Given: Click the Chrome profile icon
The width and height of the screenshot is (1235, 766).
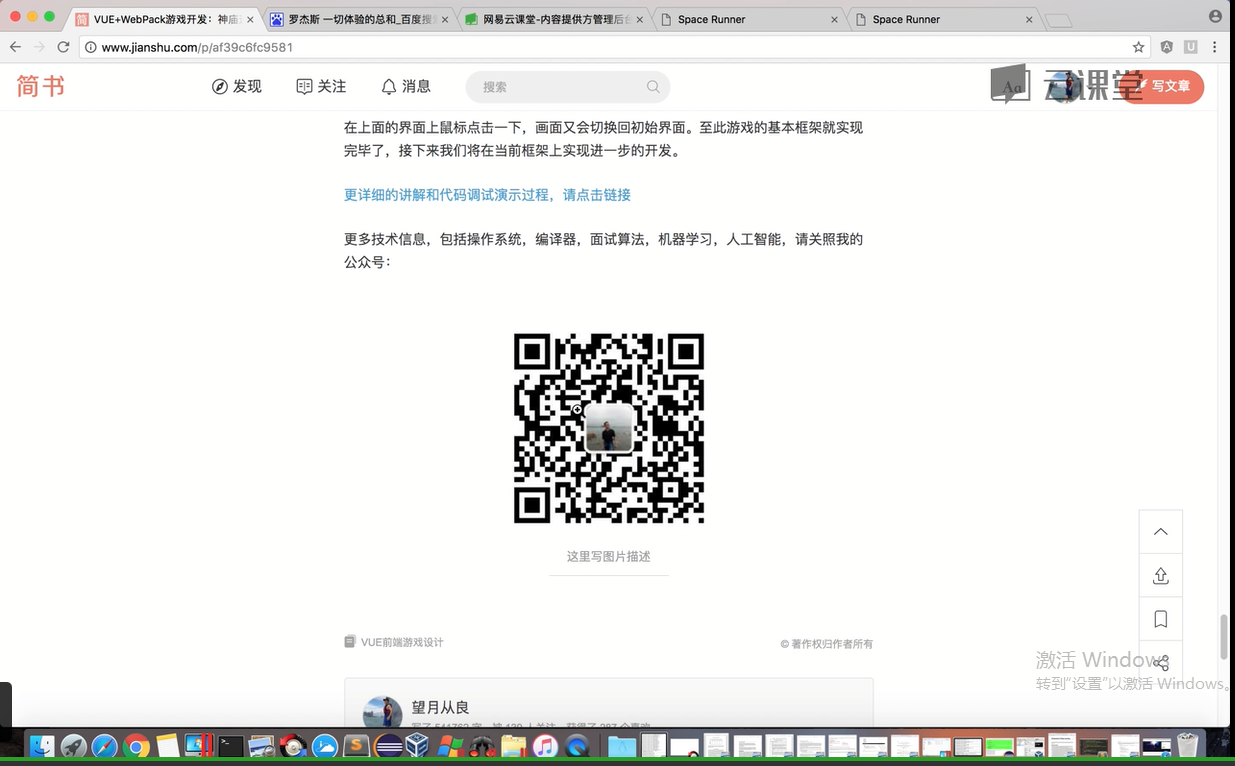Looking at the screenshot, I should pyautogui.click(x=1215, y=16).
